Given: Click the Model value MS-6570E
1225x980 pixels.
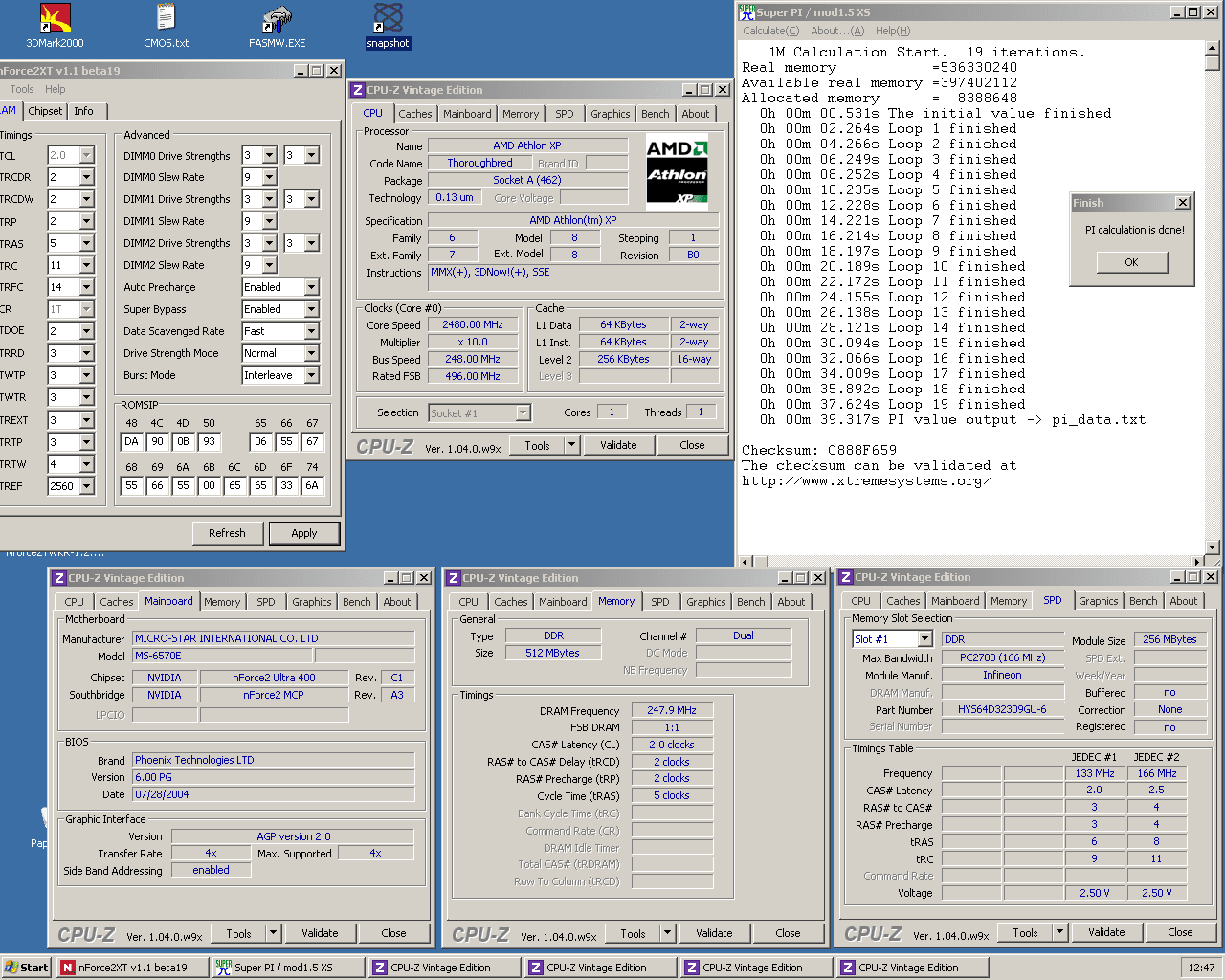Looking at the screenshot, I should (222, 657).
